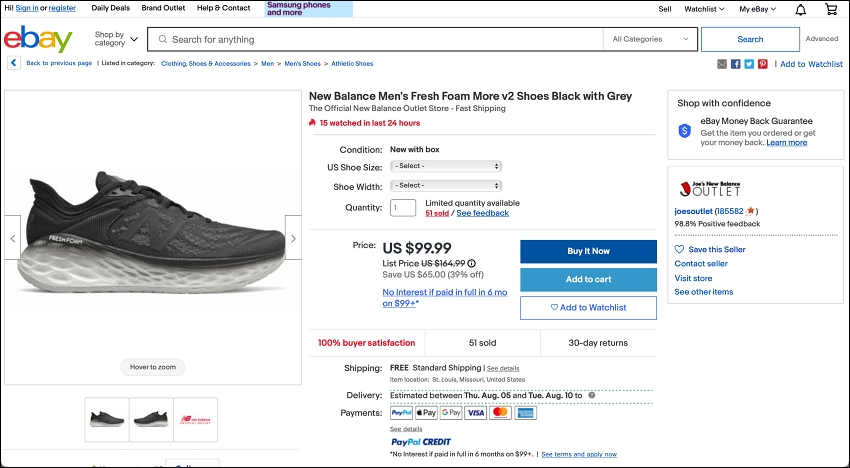This screenshot has height=468, width=850.
Task: Click the Buy It Now button
Action: (588, 251)
